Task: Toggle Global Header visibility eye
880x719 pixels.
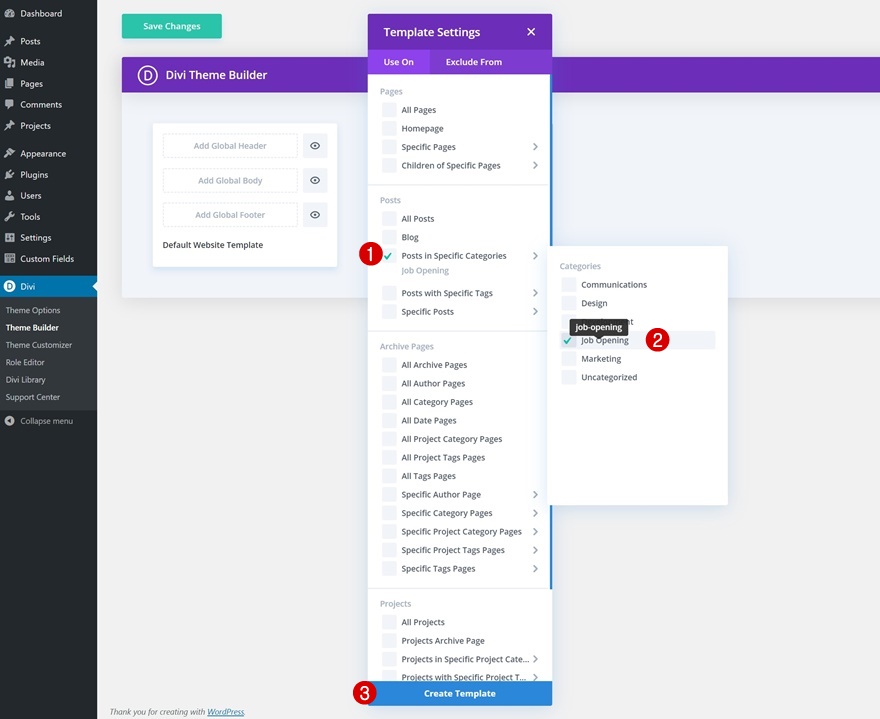Action: (x=315, y=146)
